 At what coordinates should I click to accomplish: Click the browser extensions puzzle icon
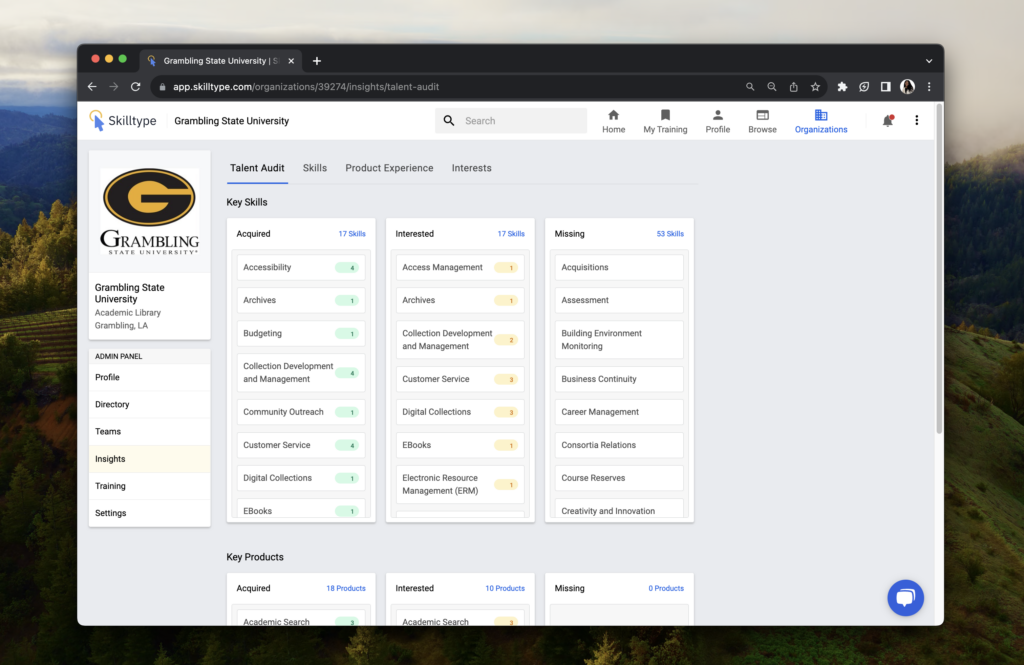(x=843, y=87)
